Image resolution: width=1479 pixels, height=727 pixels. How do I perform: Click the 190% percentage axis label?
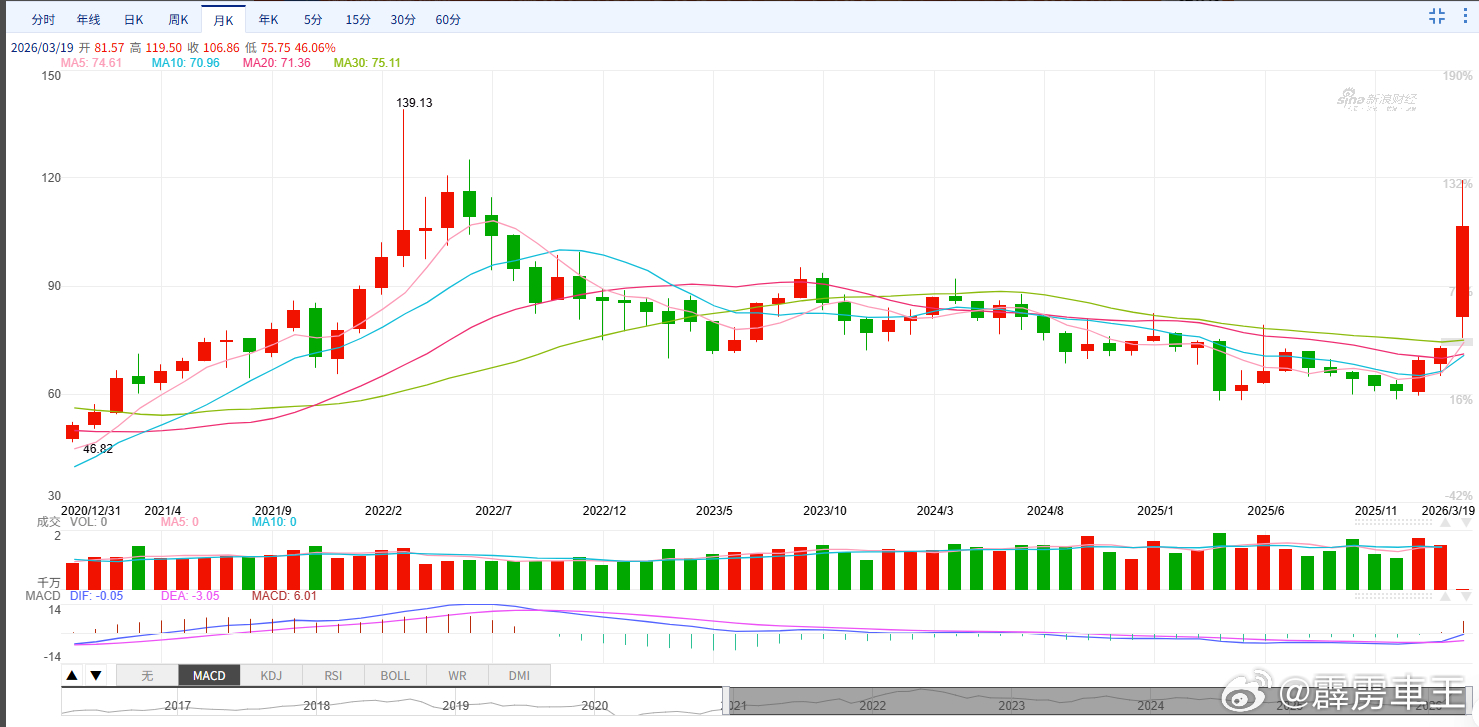(x=1459, y=76)
